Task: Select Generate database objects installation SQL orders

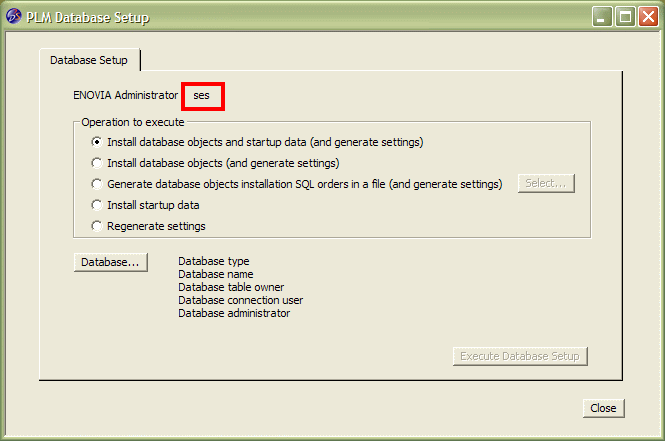Action: pyautogui.click(x=97, y=184)
